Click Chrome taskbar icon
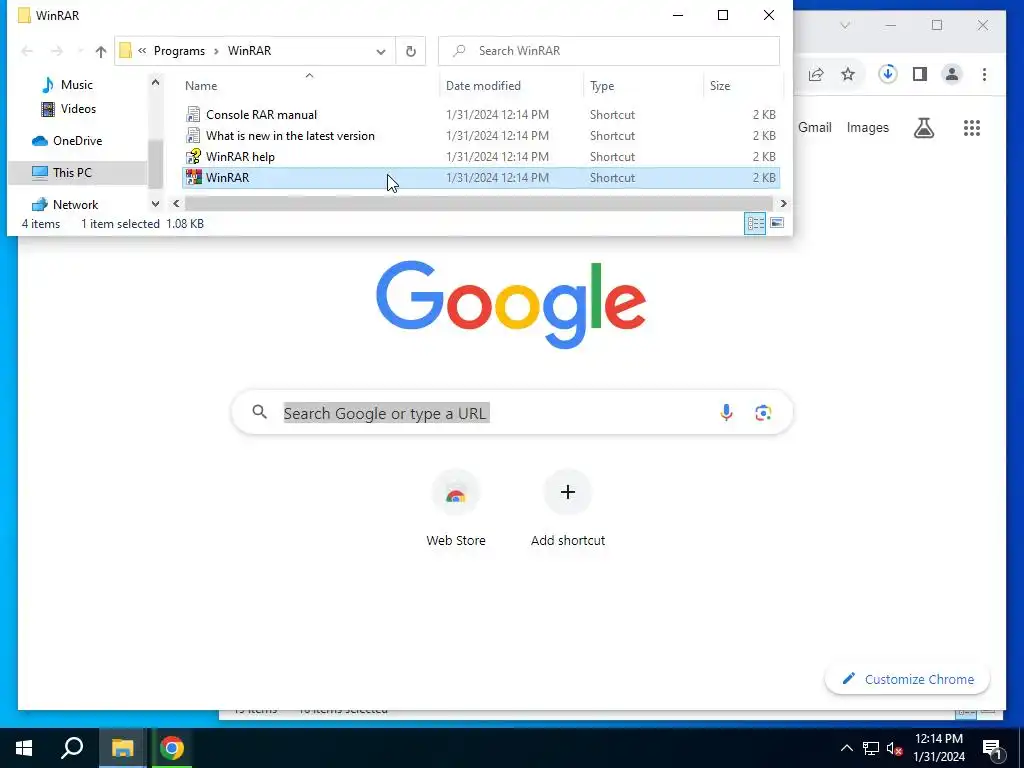The height and width of the screenshot is (768, 1024). pos(172,748)
